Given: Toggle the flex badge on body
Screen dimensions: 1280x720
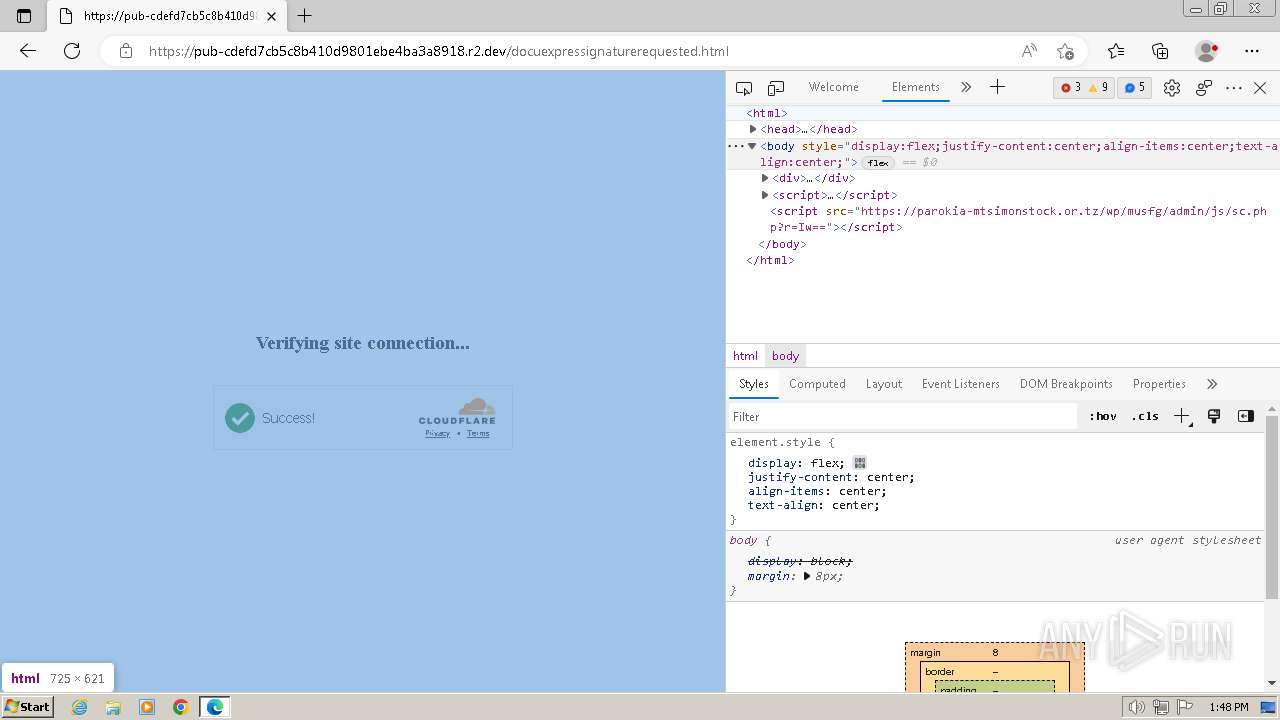Looking at the screenshot, I should pos(878,163).
